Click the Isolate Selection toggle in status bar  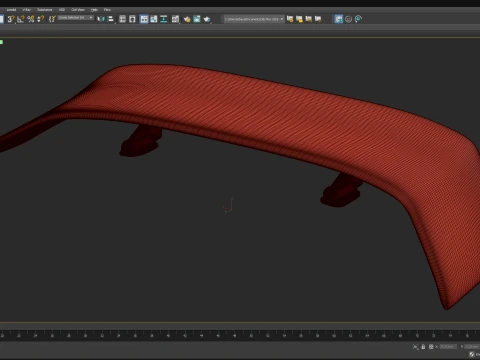point(416,347)
